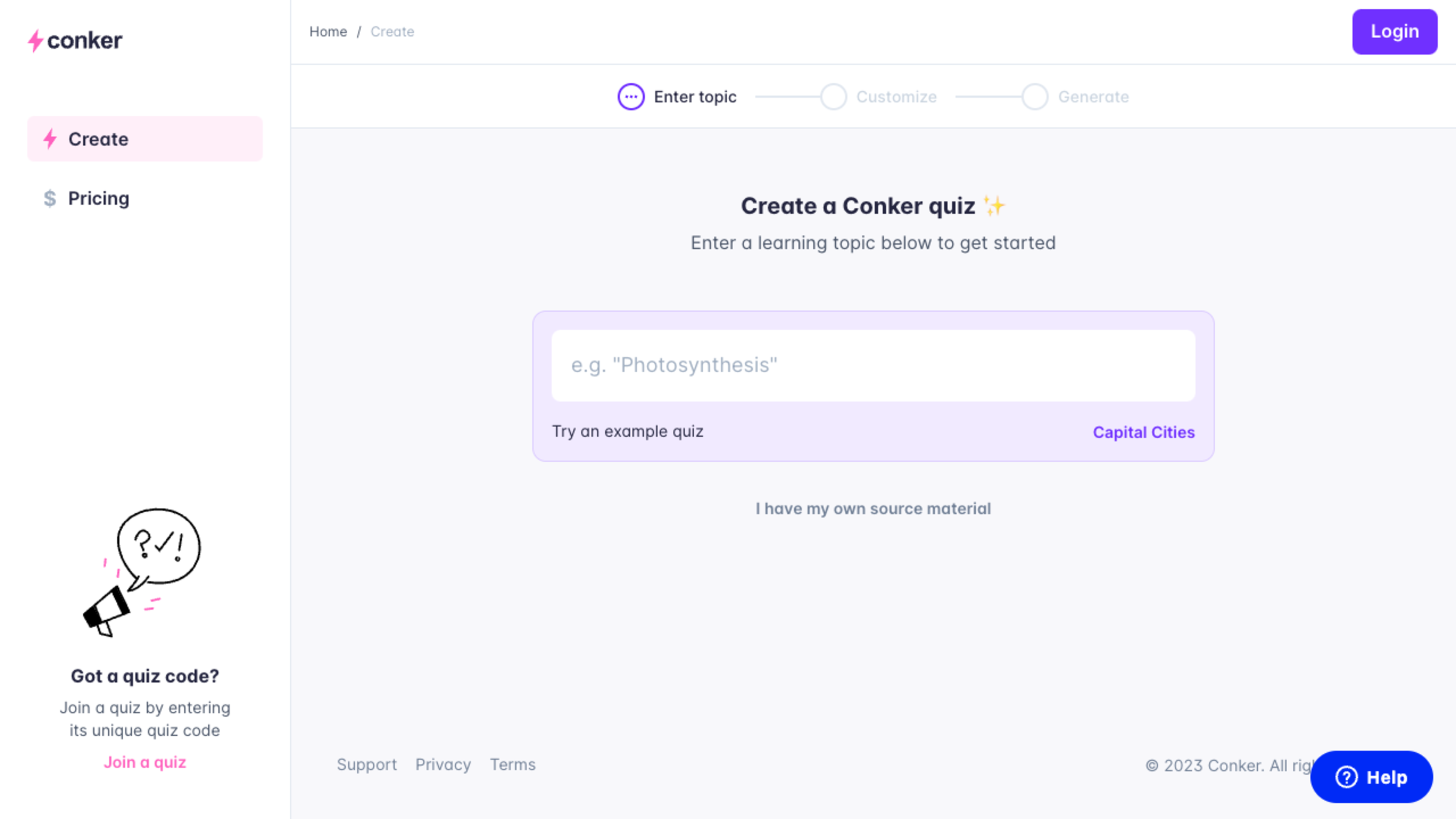
Task: Click the Help chat bubble icon
Action: click(1371, 777)
